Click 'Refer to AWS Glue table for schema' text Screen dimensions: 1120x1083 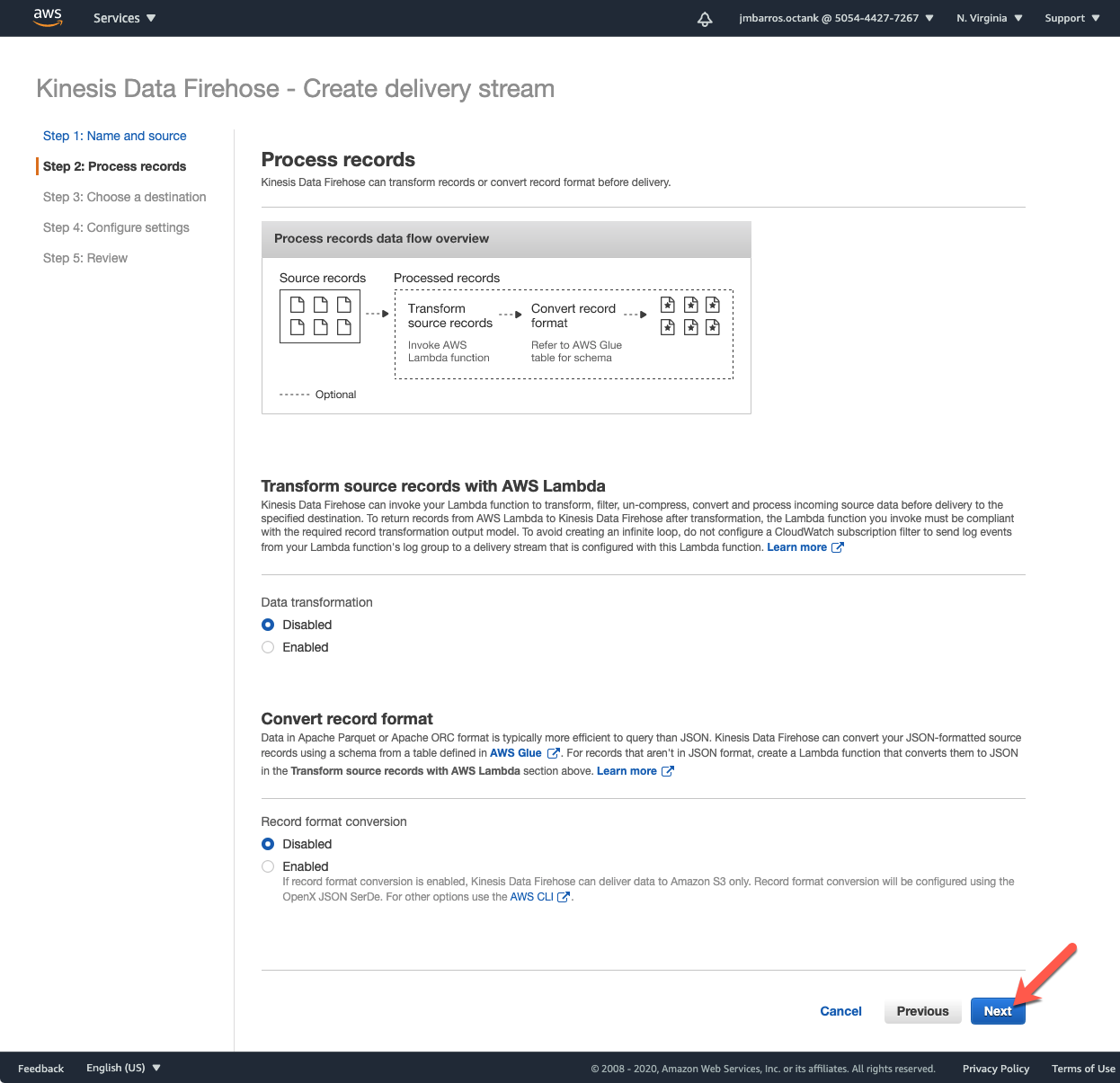point(576,351)
